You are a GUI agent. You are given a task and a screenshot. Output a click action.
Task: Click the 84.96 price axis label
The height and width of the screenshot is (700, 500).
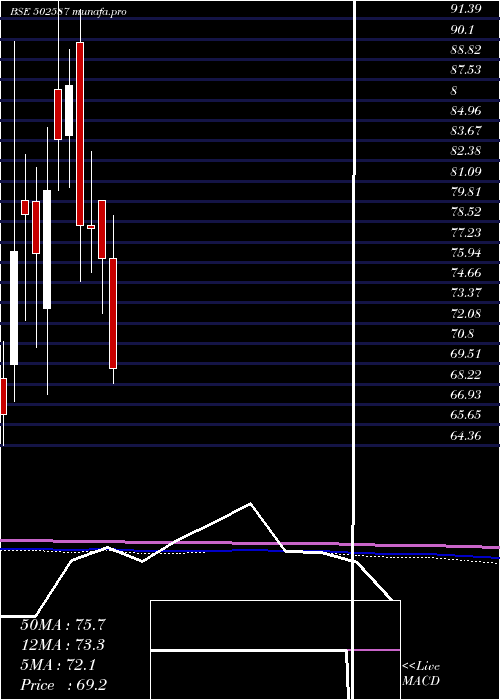click(466, 110)
